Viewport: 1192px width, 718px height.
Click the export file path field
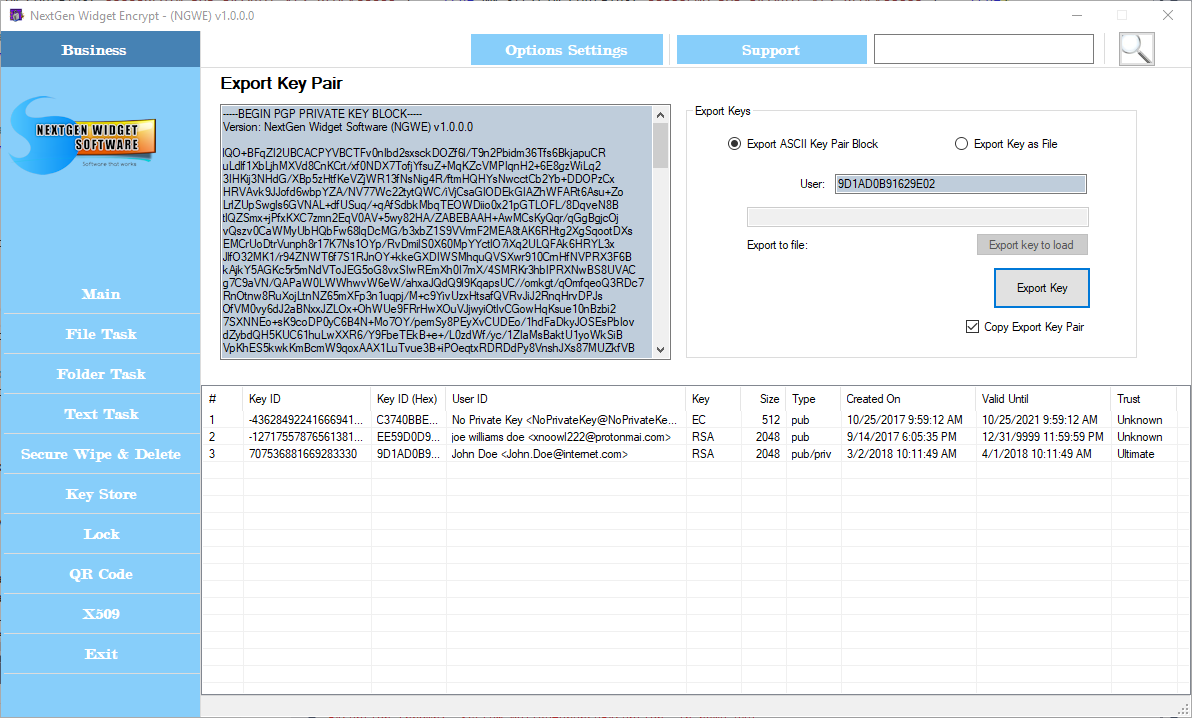pos(918,217)
